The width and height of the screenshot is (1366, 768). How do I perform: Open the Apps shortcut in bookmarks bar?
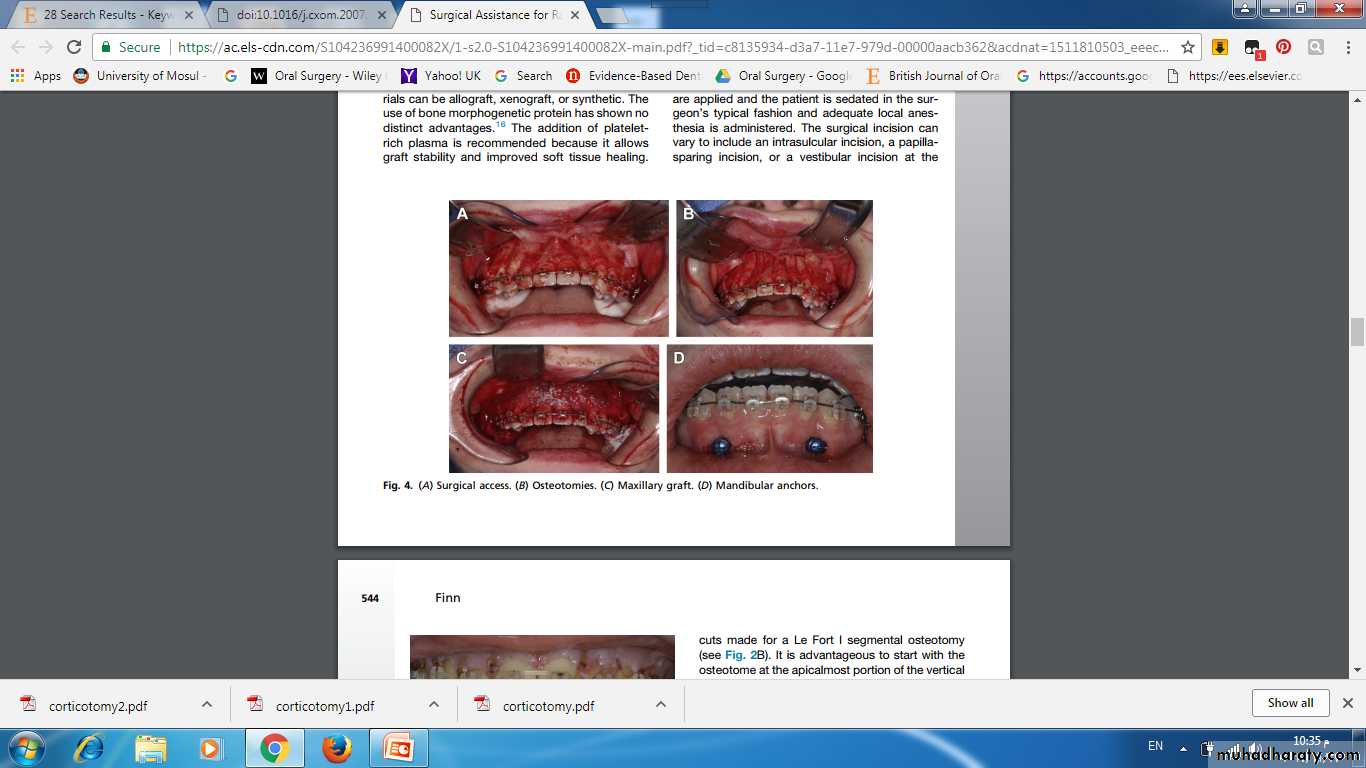[36, 75]
